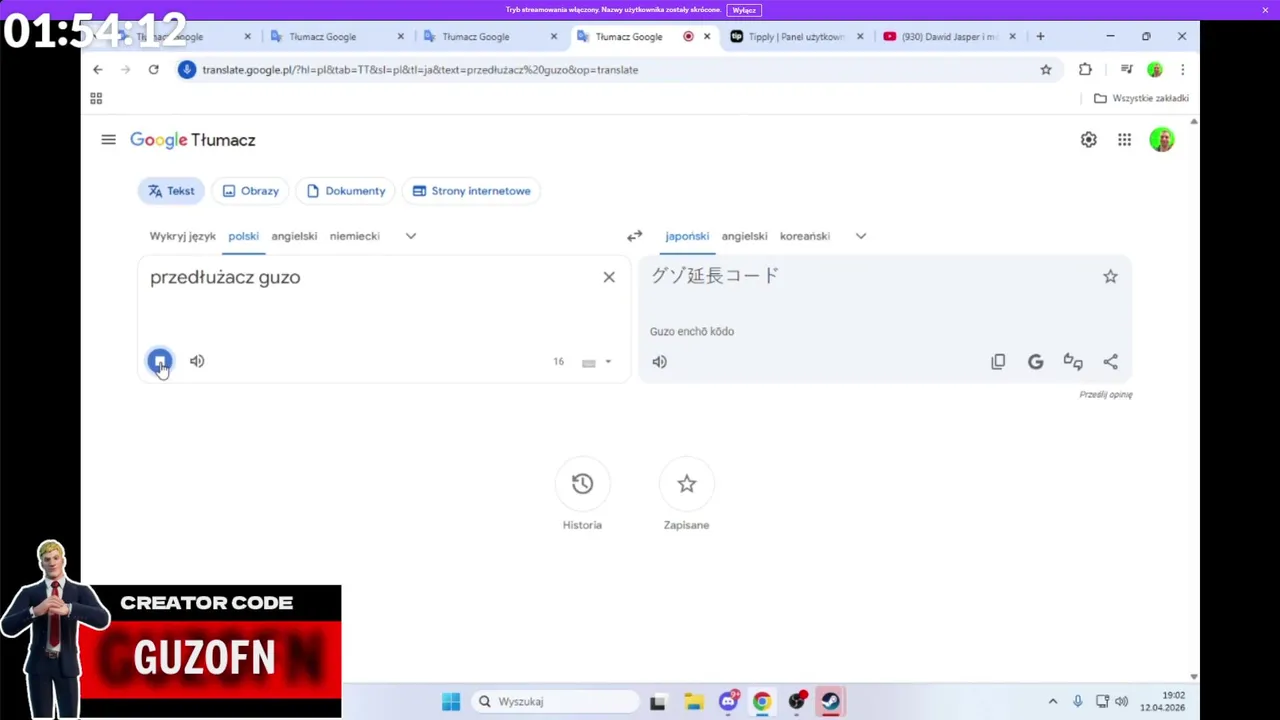
Task: Open Google account avatar menu
Action: tap(1161, 140)
